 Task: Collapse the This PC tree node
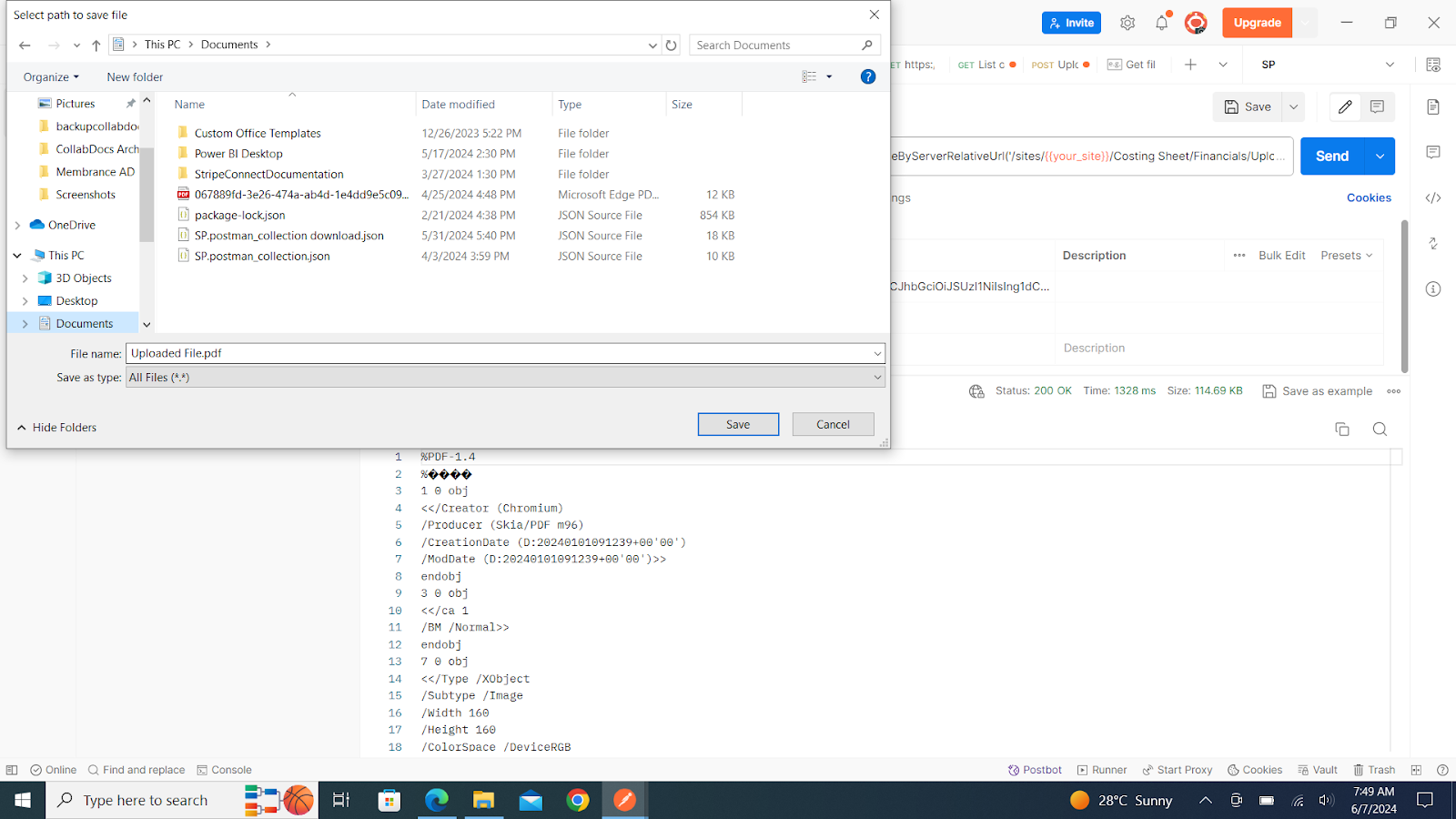tap(17, 256)
